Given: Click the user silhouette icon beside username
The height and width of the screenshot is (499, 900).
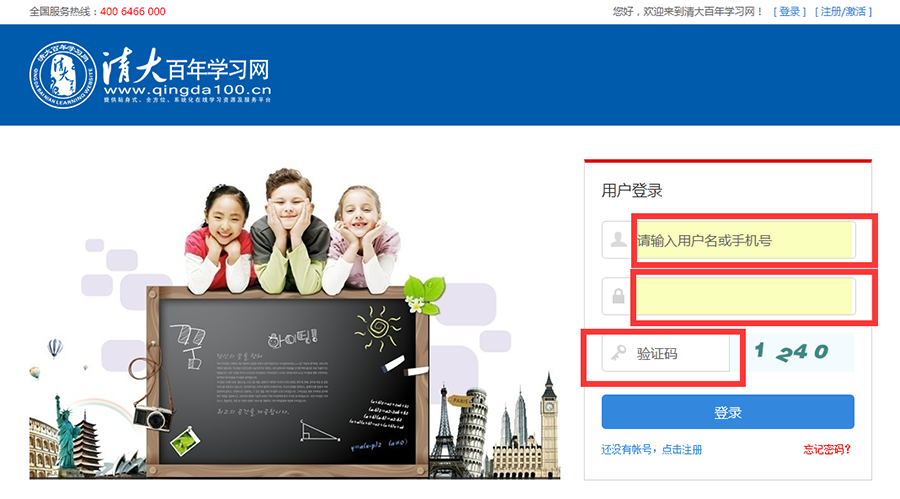Looking at the screenshot, I should coord(618,239).
